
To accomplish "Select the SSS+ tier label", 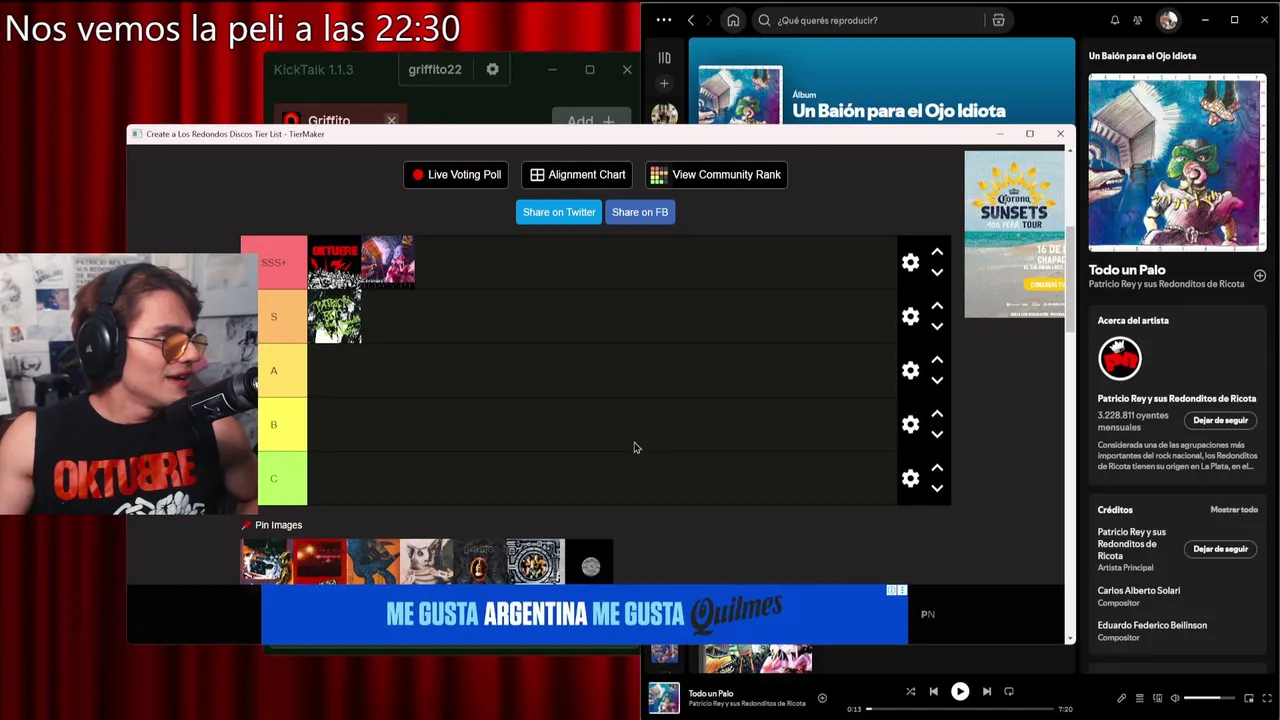I will 274,262.
